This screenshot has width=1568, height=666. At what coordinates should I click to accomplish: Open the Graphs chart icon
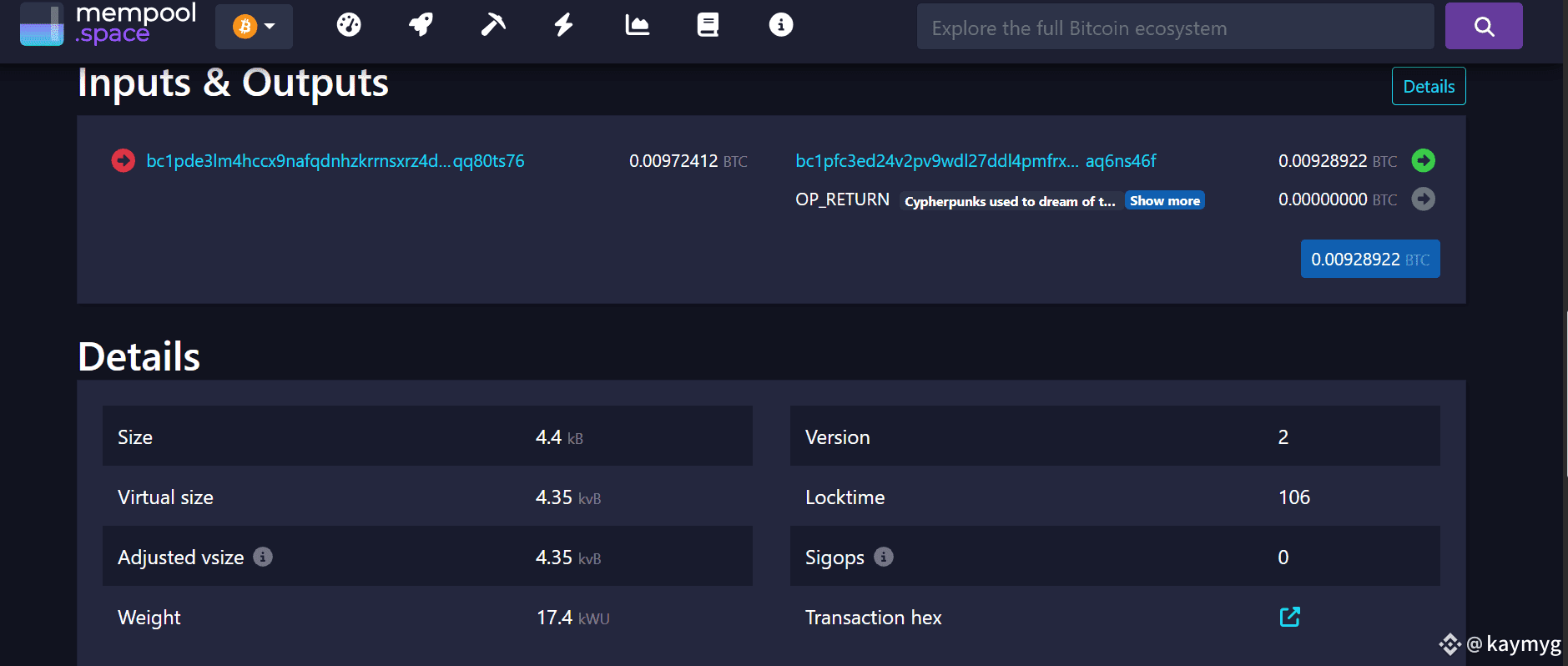click(x=637, y=25)
